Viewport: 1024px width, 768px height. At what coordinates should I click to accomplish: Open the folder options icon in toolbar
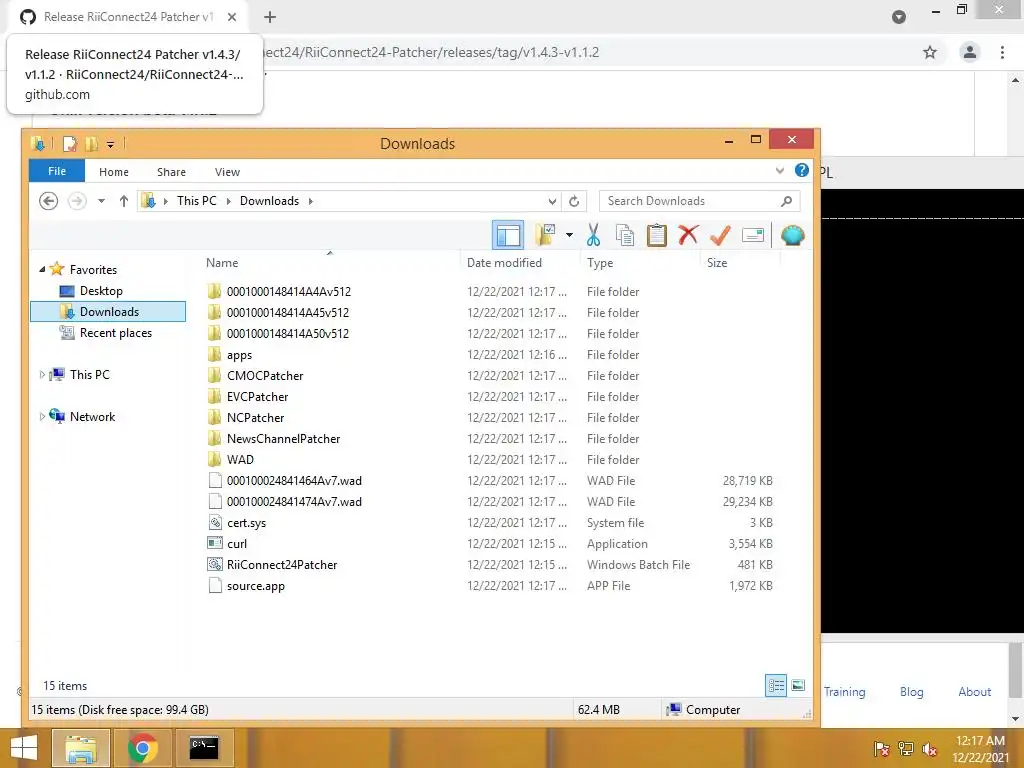click(x=545, y=235)
